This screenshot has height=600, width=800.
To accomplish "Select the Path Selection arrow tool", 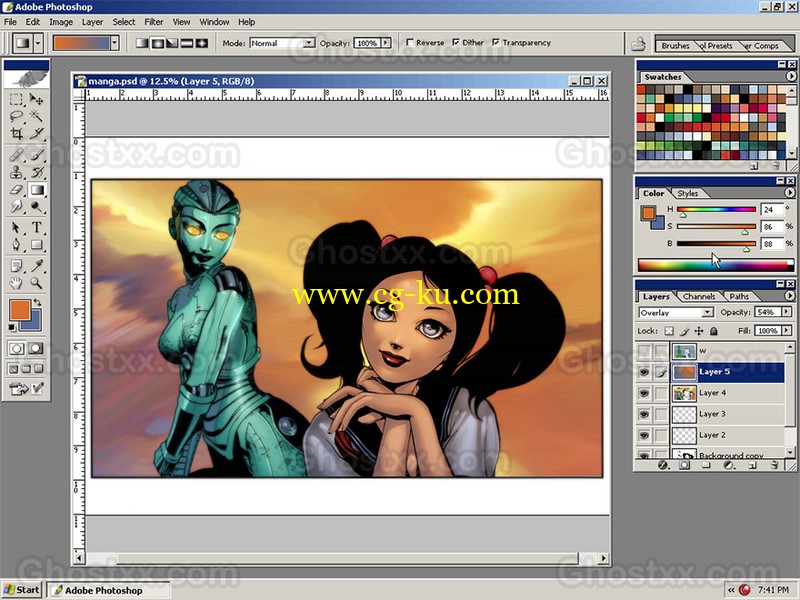I will (x=16, y=228).
